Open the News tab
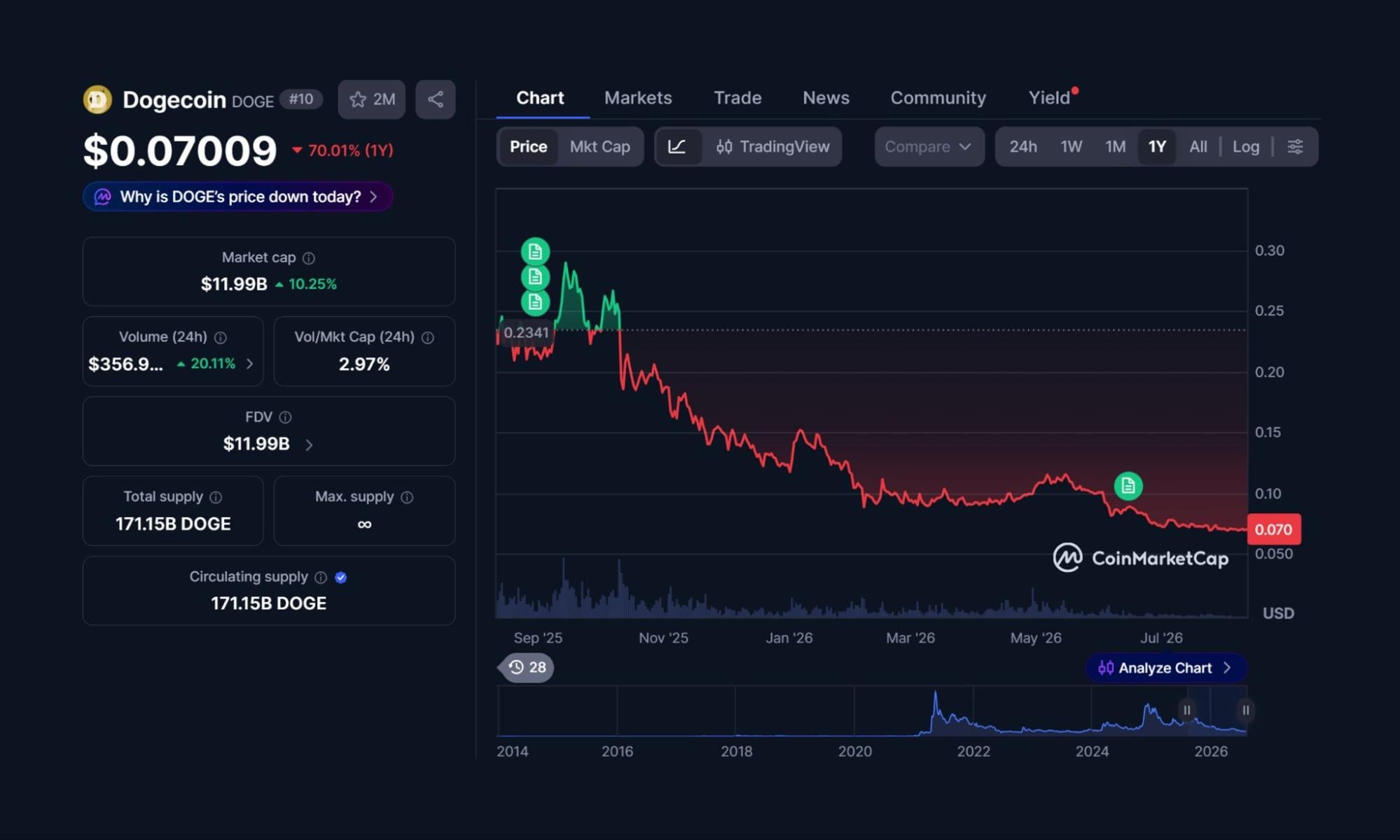Screen dimensions: 1400x840 [x=826, y=97]
